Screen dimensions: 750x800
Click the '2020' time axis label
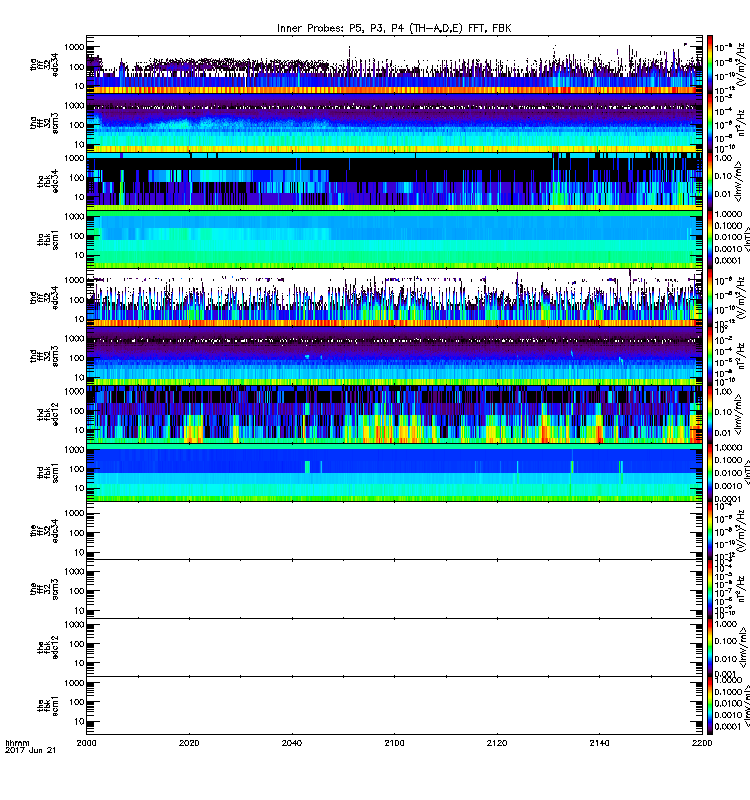tap(189, 743)
